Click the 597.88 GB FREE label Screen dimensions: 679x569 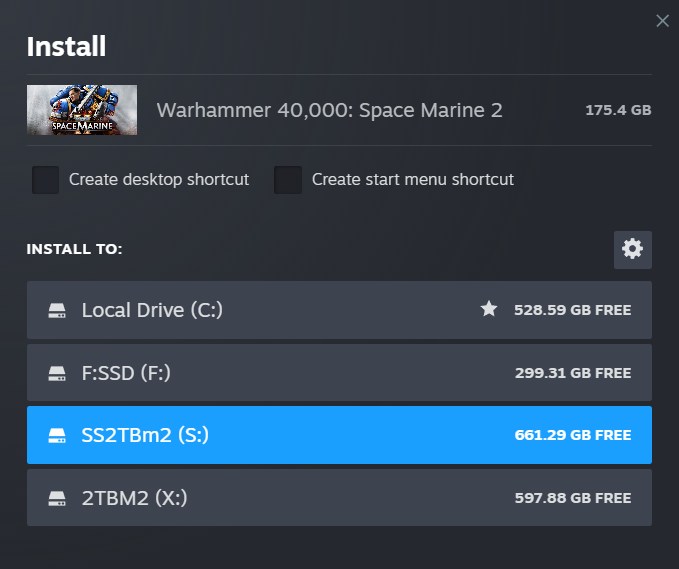pyautogui.click(x=573, y=498)
